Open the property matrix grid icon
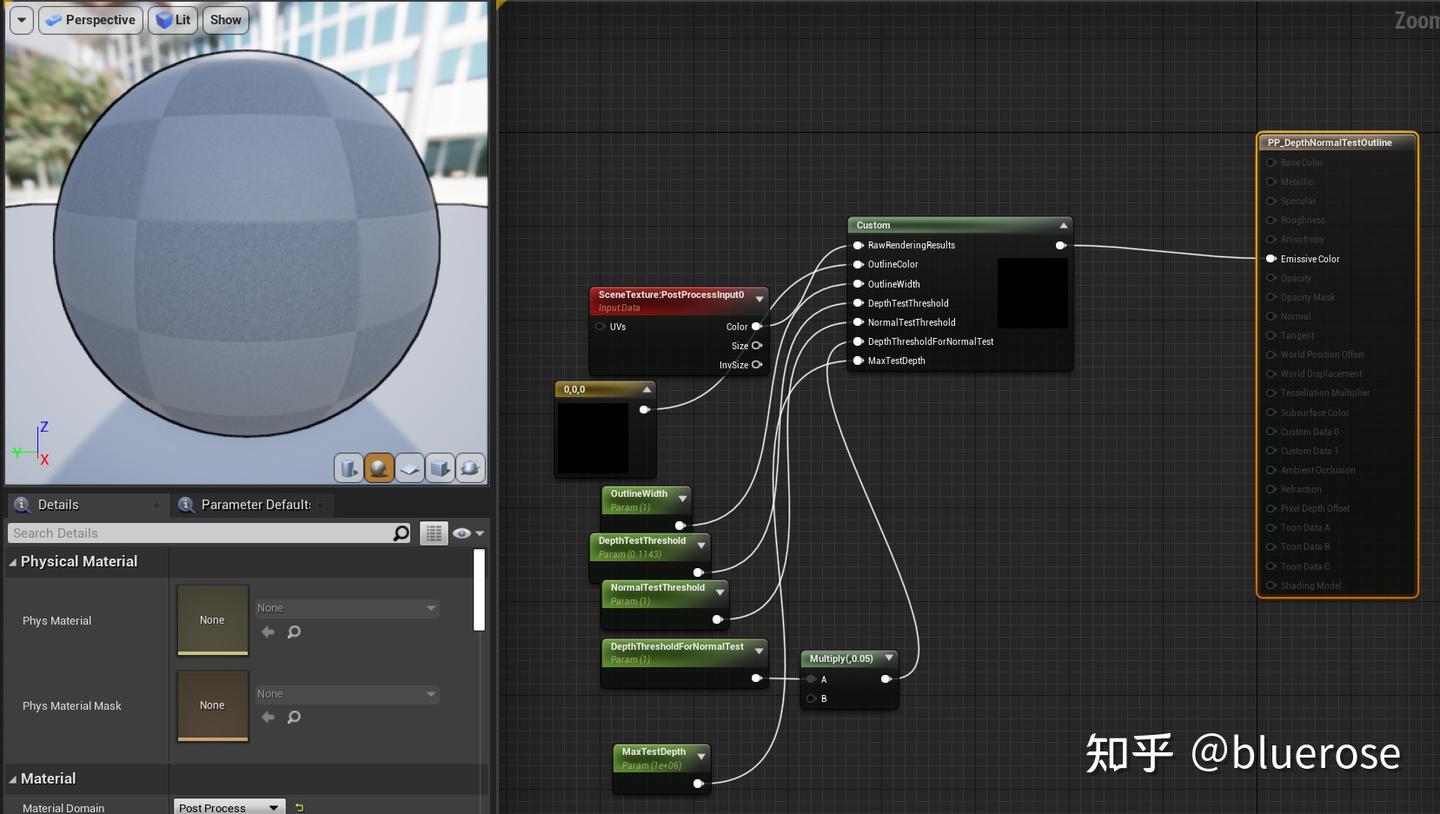 pos(433,533)
